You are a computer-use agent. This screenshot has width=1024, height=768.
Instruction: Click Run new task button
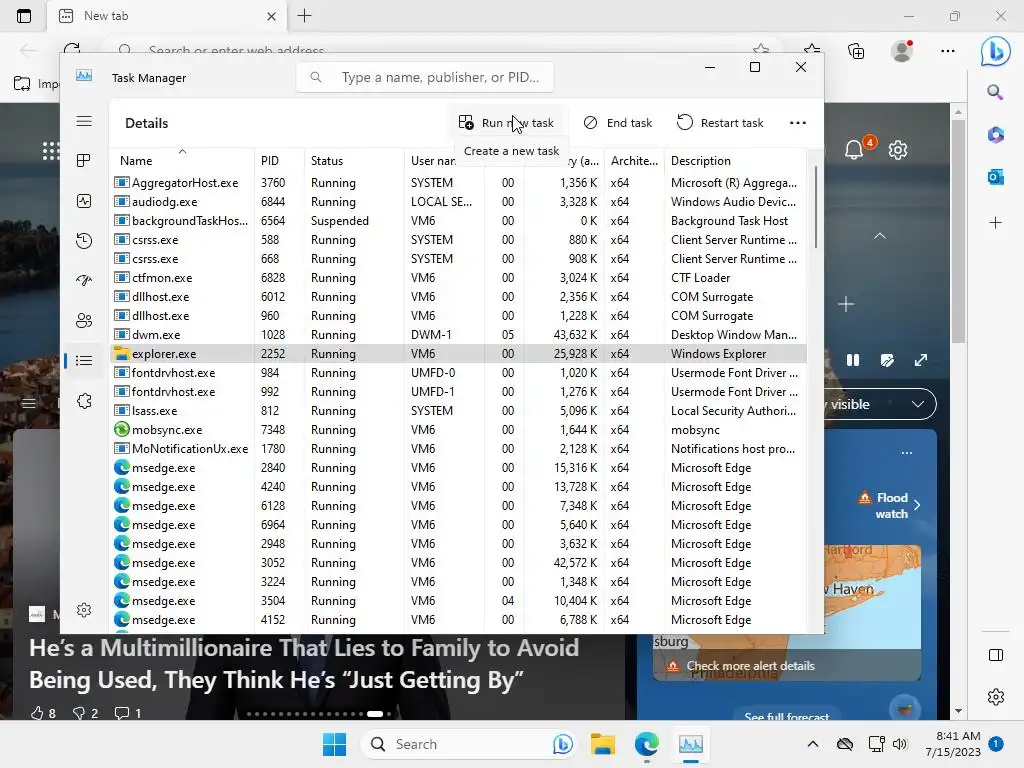[506, 123]
